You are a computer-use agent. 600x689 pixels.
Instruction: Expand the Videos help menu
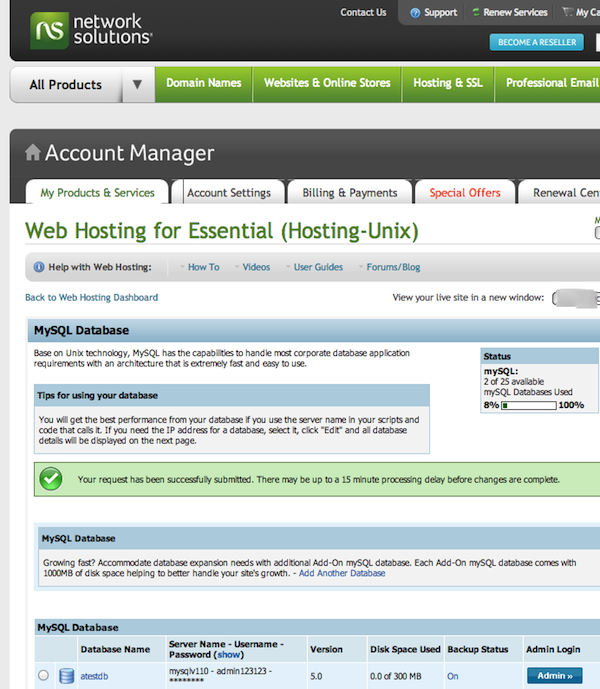255,267
